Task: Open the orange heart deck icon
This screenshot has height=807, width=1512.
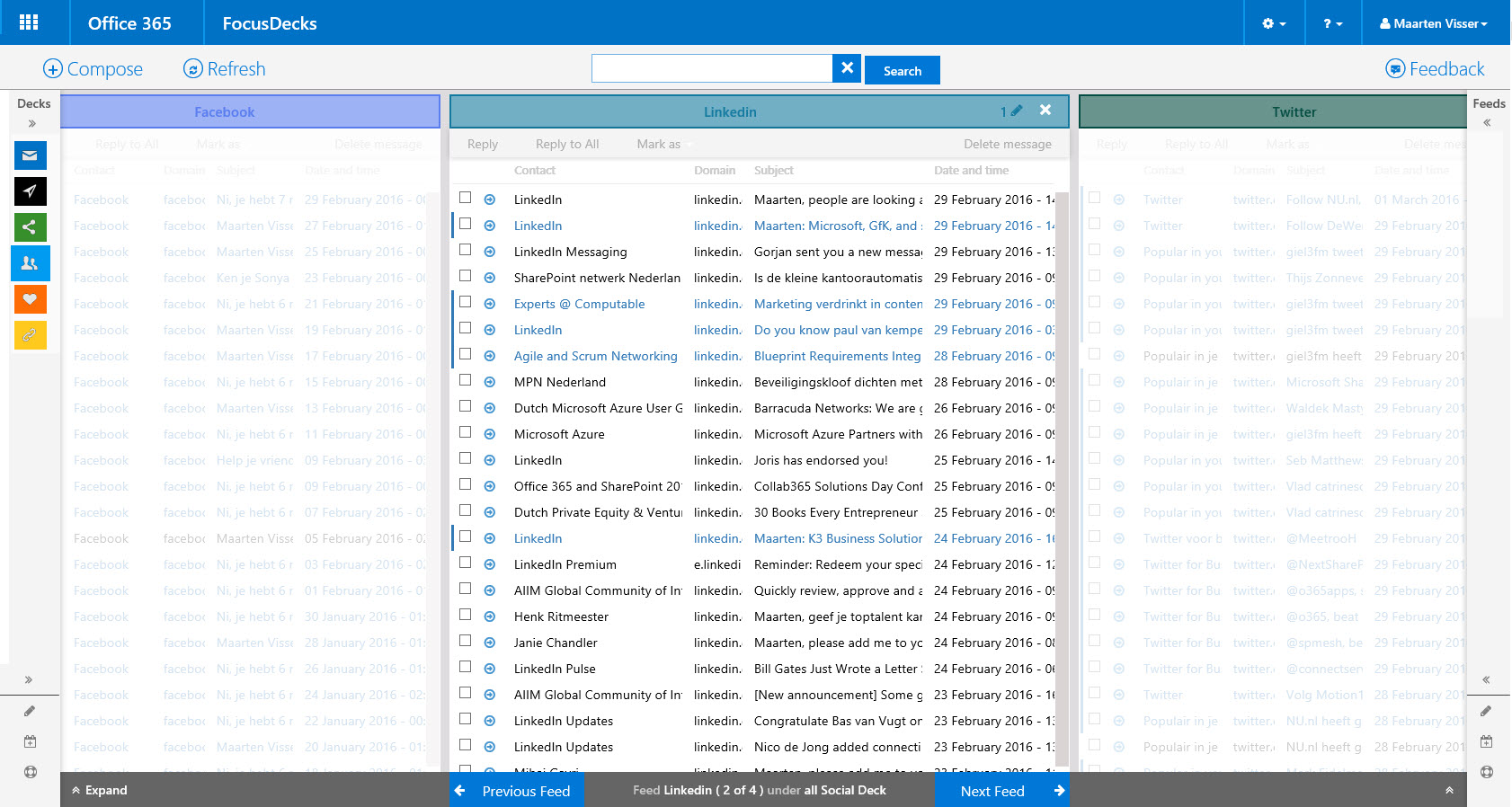Action: pos(30,299)
